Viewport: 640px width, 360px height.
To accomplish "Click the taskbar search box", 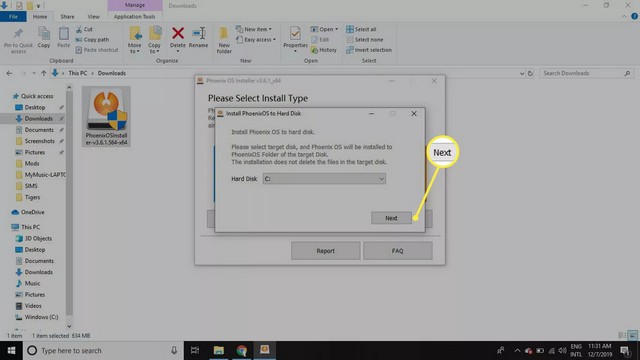I will 103,351.
